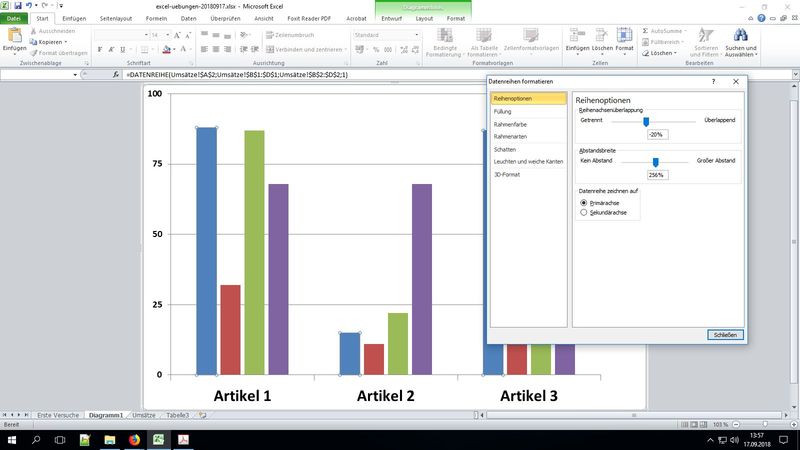Click the center text alignment icon
The height and width of the screenshot is (450, 800).
tap(216, 49)
